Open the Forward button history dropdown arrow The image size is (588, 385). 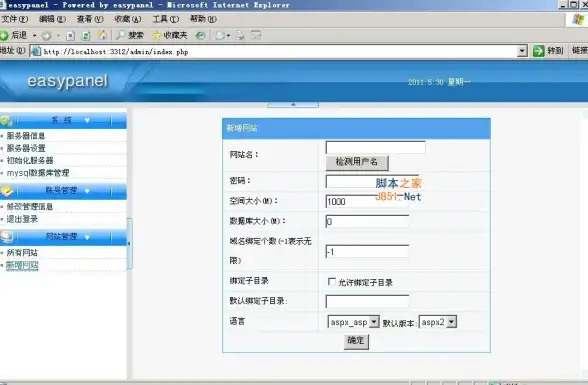click(x=58, y=36)
